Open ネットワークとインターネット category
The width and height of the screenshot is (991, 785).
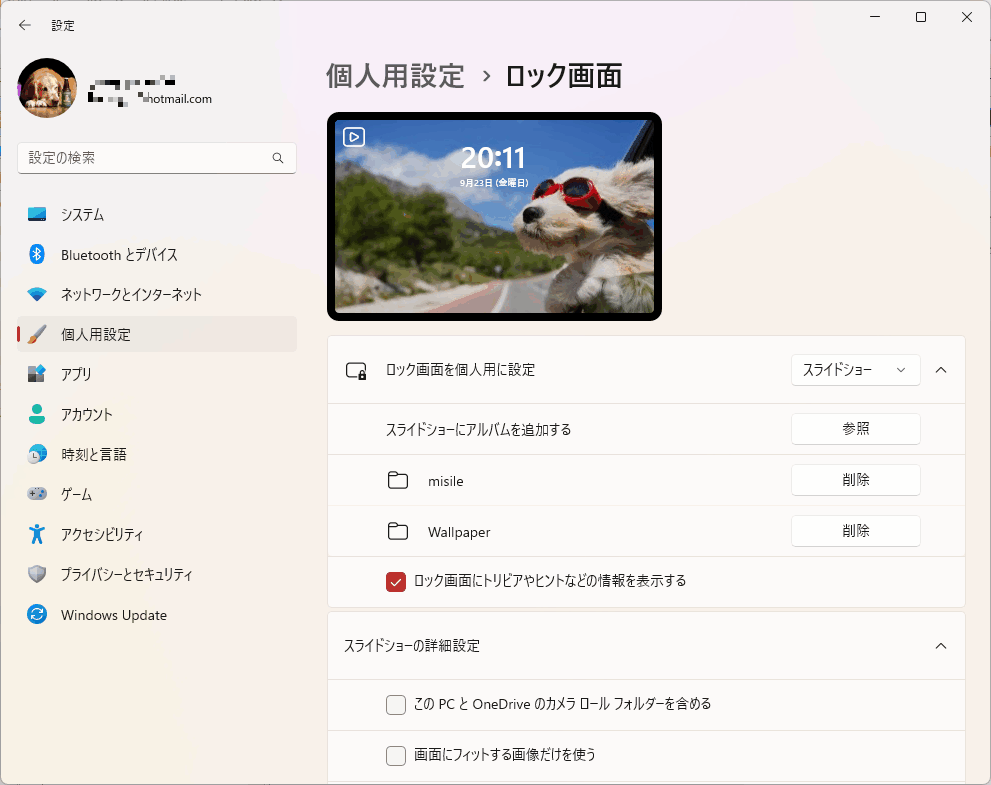pyautogui.click(x=157, y=295)
